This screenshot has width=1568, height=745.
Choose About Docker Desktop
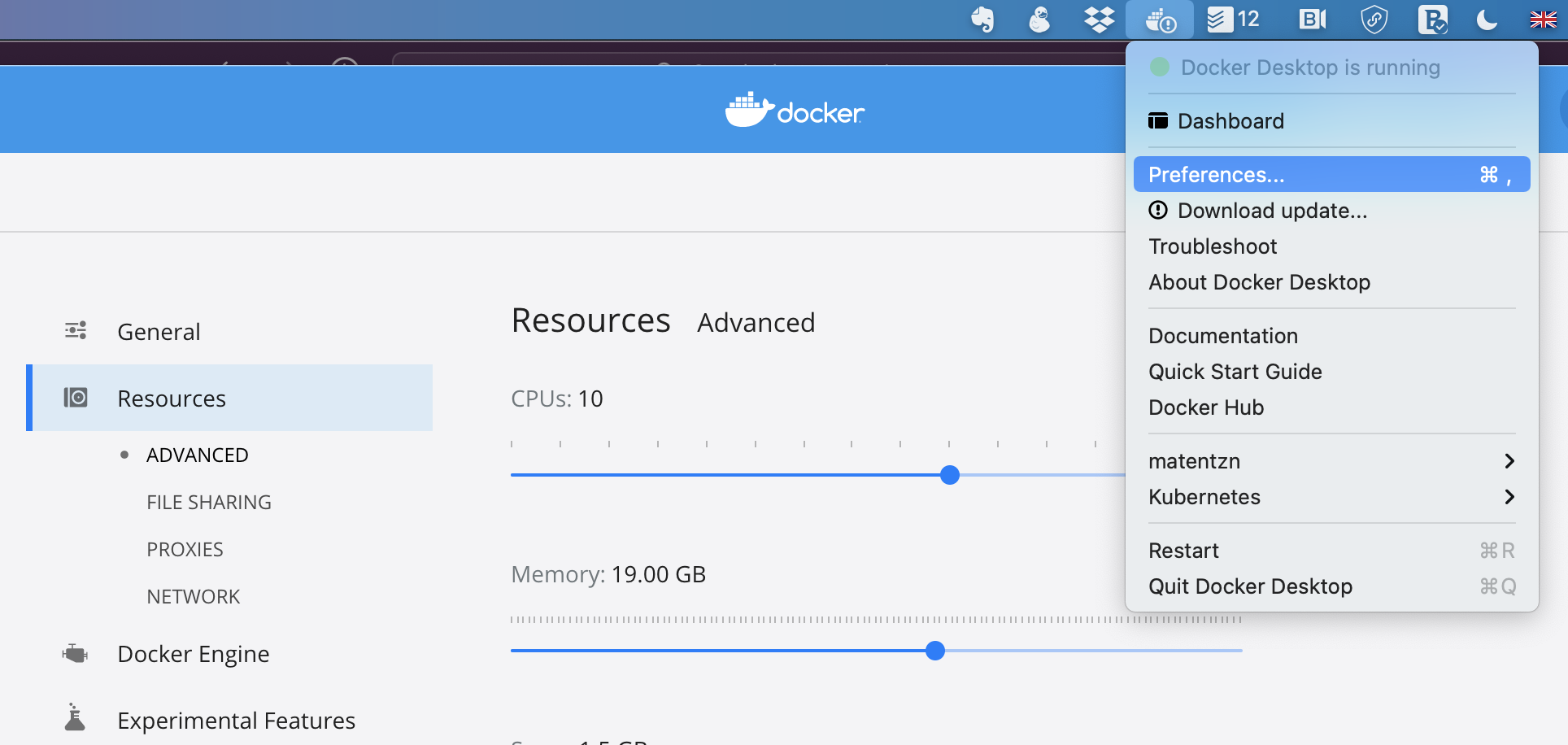1331,282
